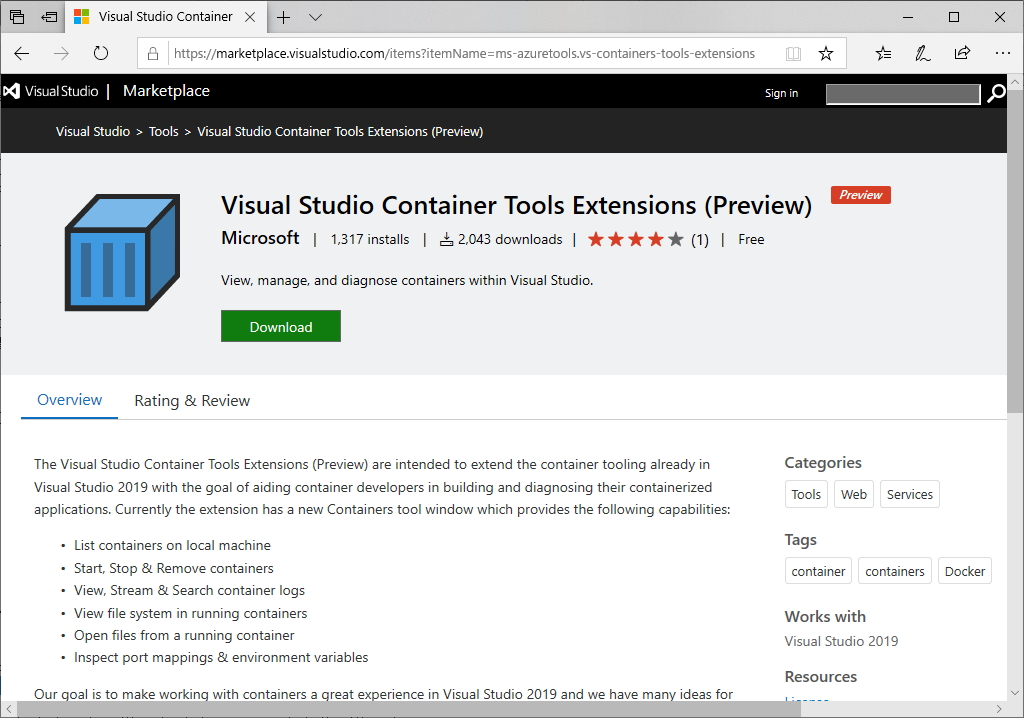Open the Tools breadcrumb link
The height and width of the screenshot is (718, 1024).
pos(163,131)
